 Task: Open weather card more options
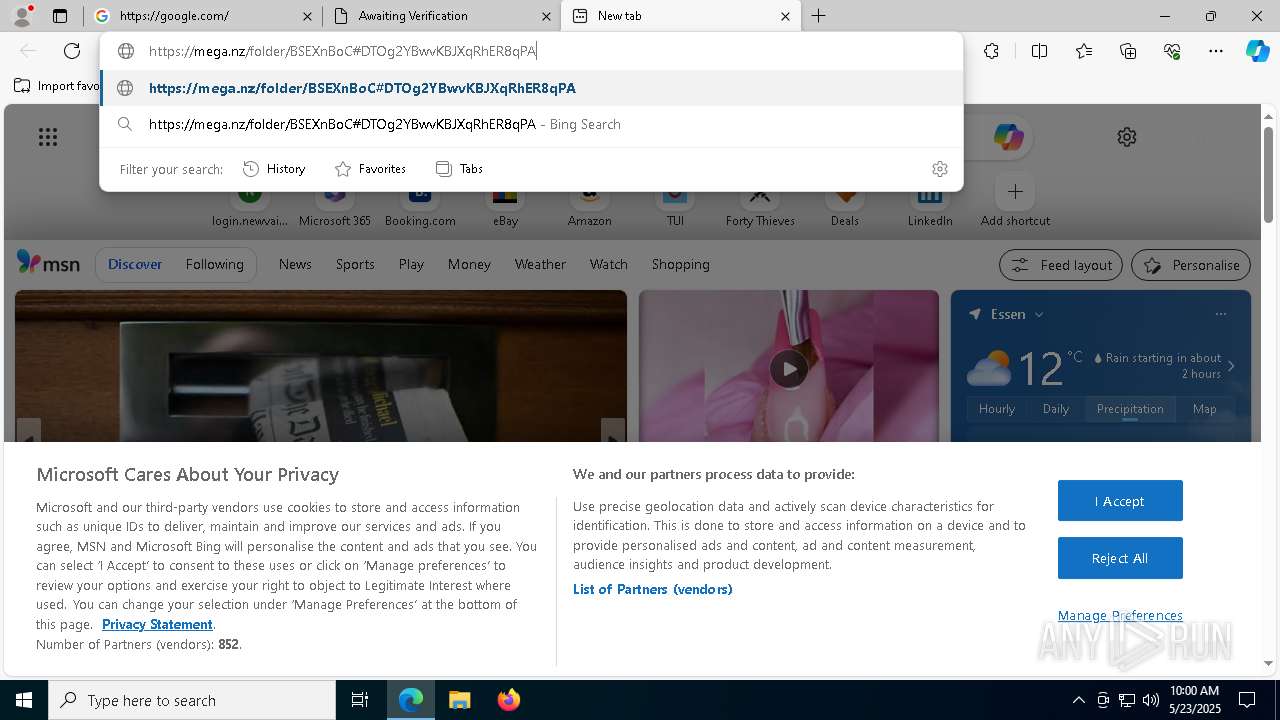pyautogui.click(x=1221, y=314)
